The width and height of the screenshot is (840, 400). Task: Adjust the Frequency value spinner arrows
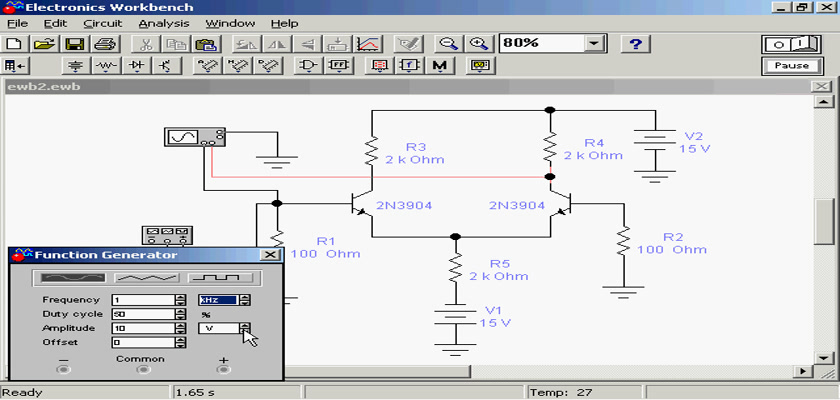pos(181,300)
